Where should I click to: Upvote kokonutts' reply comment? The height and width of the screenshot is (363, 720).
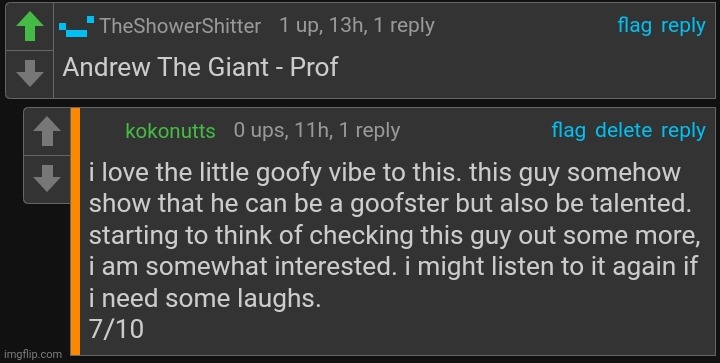(47, 132)
